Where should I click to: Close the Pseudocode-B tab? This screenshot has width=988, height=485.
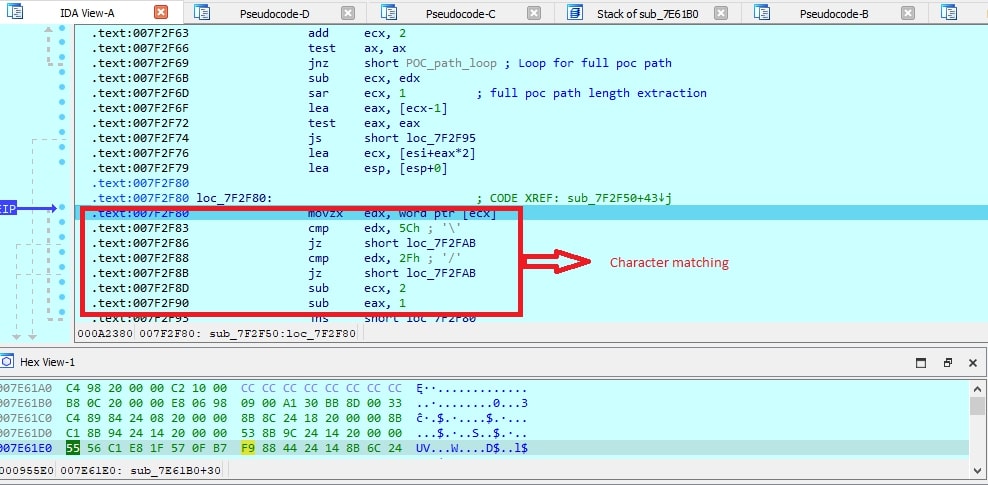pos(907,12)
